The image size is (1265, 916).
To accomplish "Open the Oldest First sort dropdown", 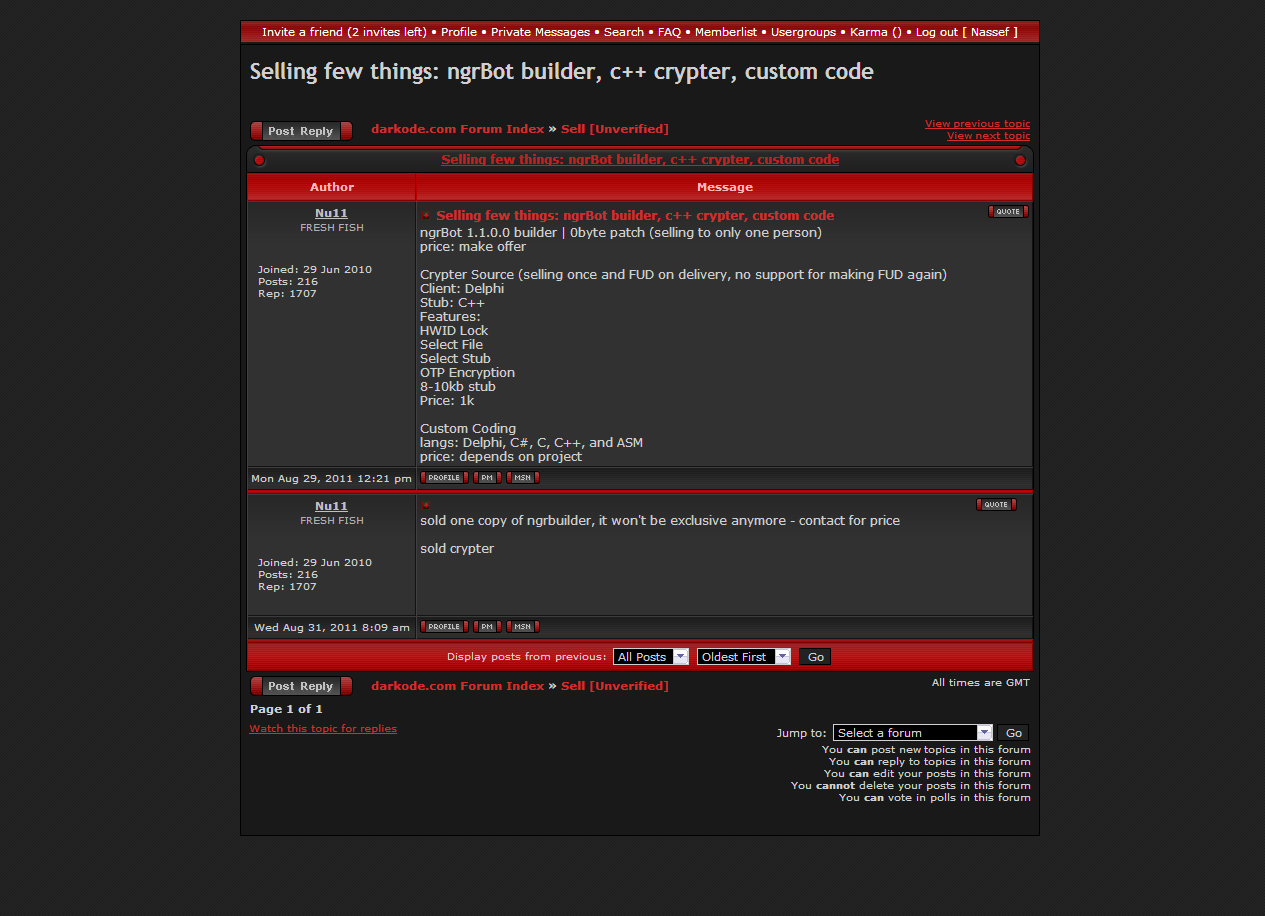I will point(743,657).
